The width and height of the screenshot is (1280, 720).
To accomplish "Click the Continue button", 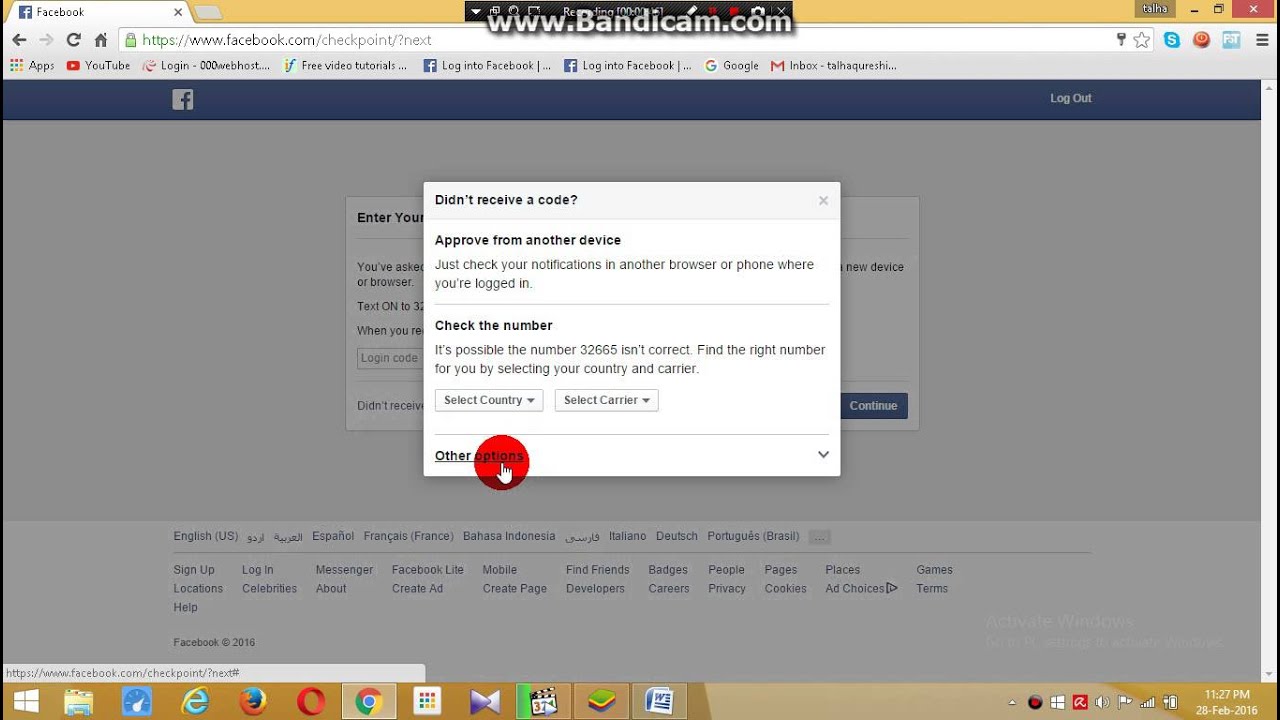I will pyautogui.click(x=873, y=406).
